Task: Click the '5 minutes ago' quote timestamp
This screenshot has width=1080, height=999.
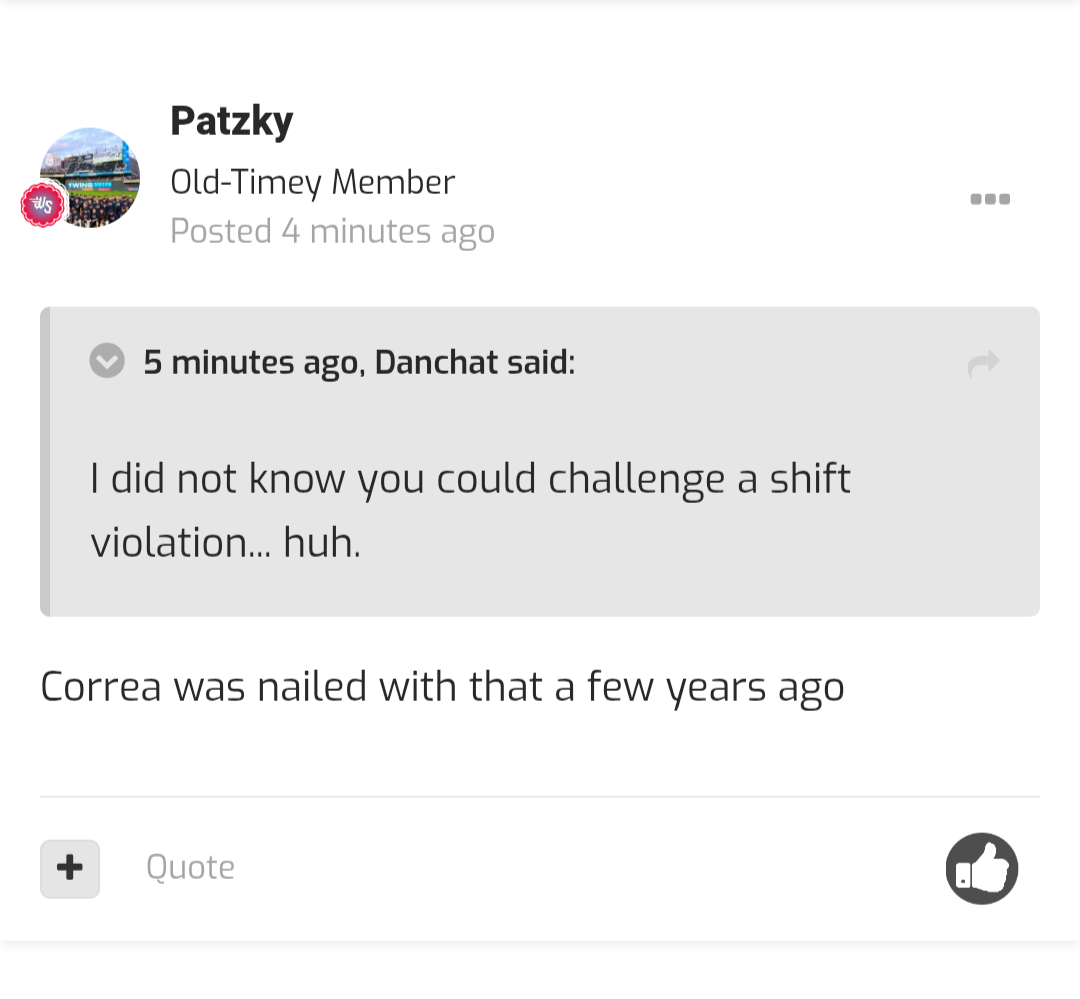Action: [252, 362]
